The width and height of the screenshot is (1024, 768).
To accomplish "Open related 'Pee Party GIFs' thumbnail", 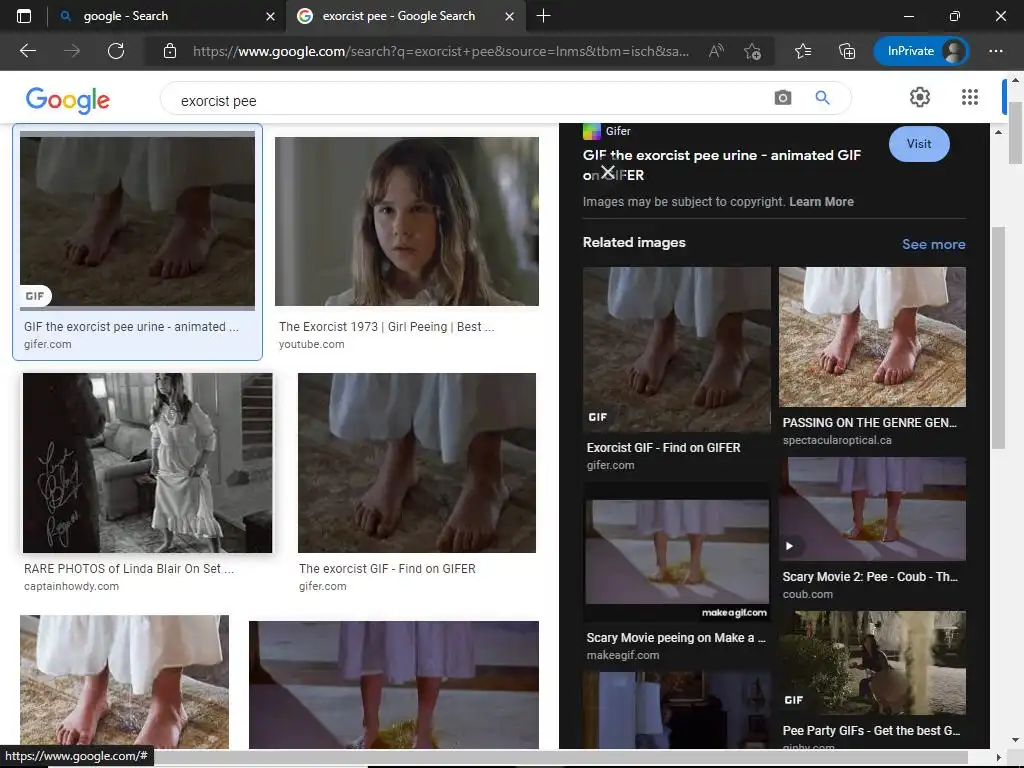I will [872, 663].
